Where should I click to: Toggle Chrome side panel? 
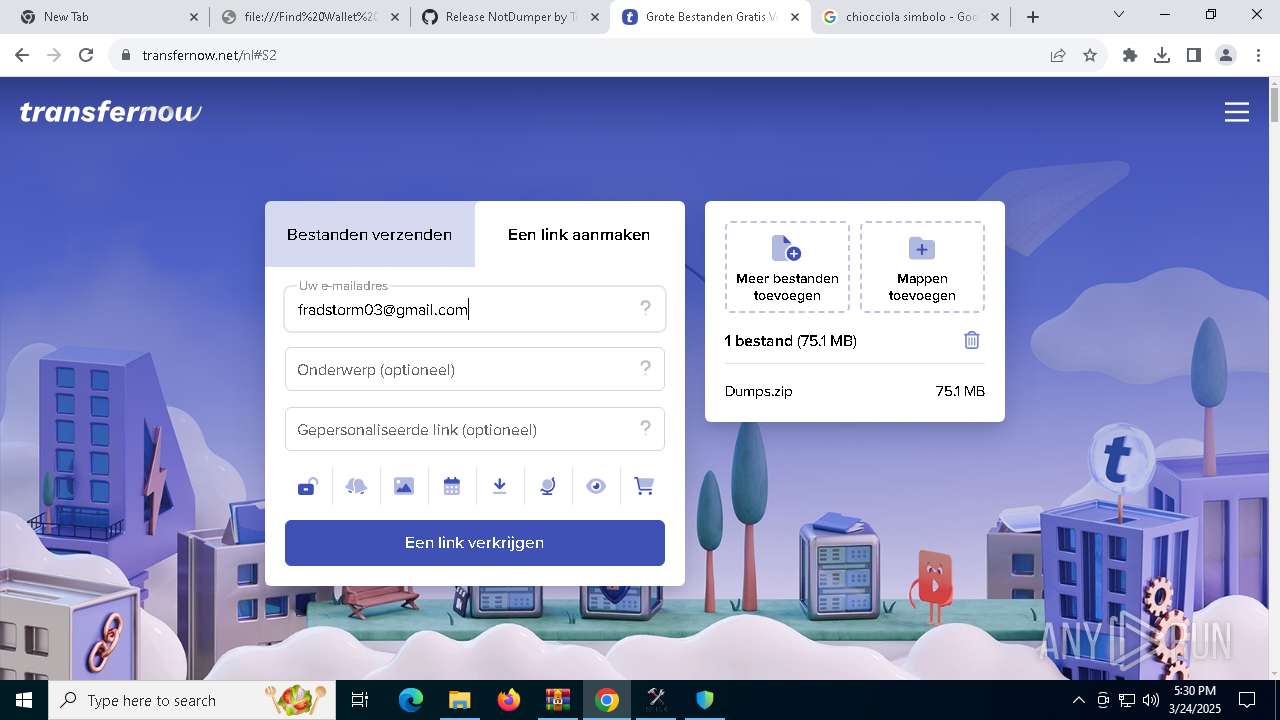pos(1194,55)
